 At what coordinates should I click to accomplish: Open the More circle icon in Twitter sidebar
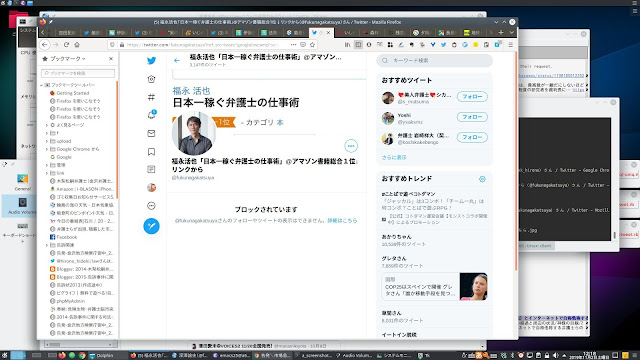point(151,206)
